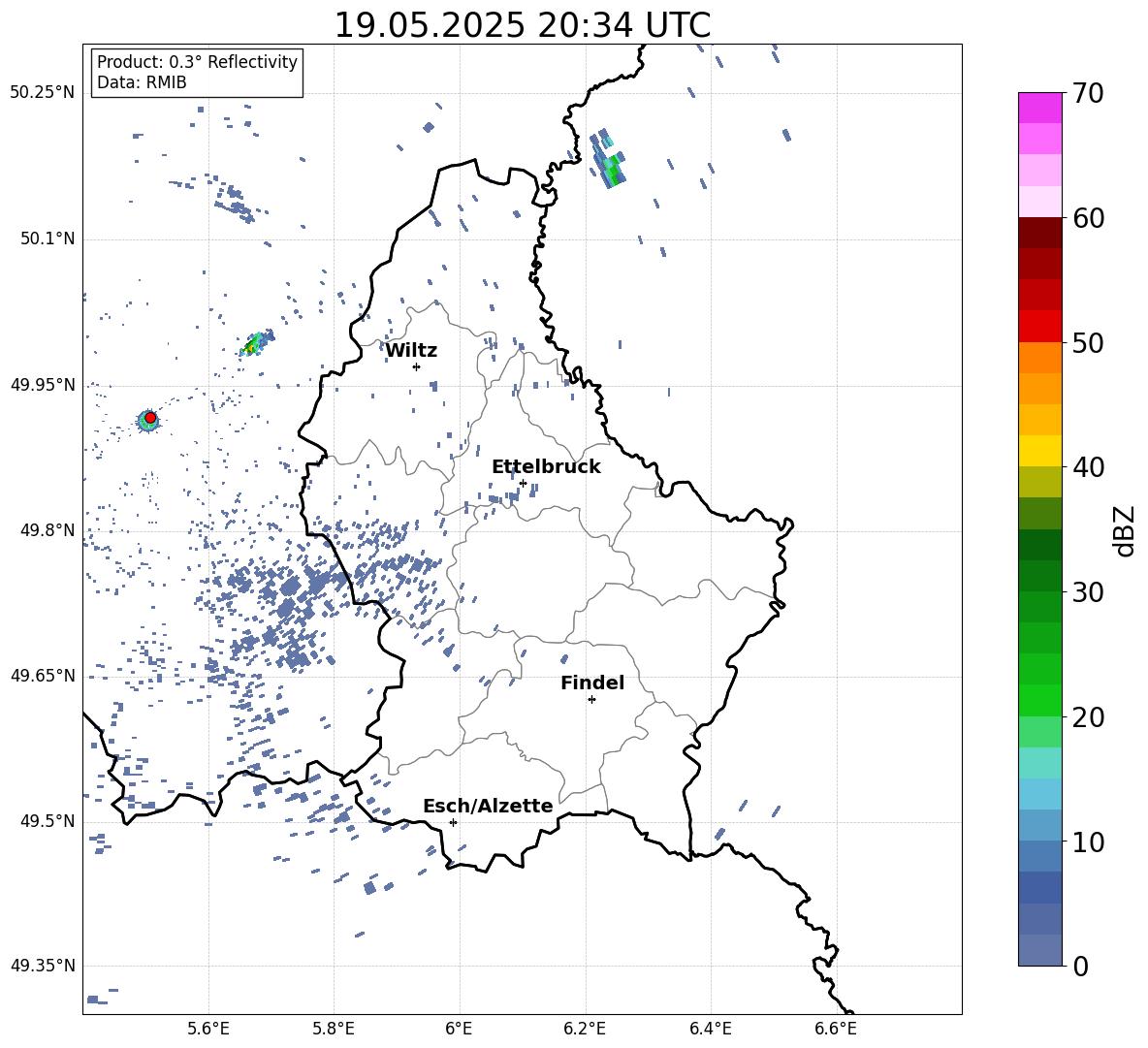Click the 5.8°E longitude label
The height and width of the screenshot is (1048, 1148).
pos(334,1029)
